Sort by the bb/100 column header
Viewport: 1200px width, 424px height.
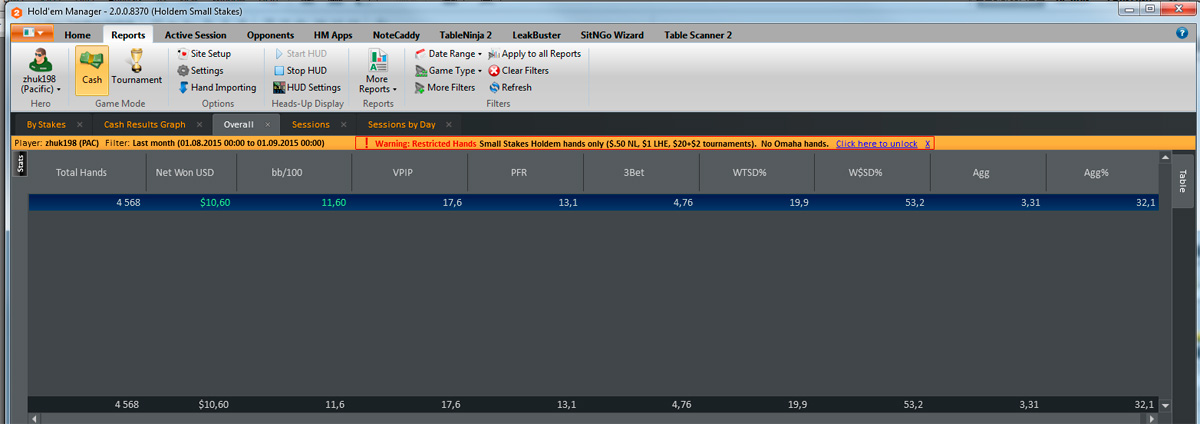click(294, 172)
